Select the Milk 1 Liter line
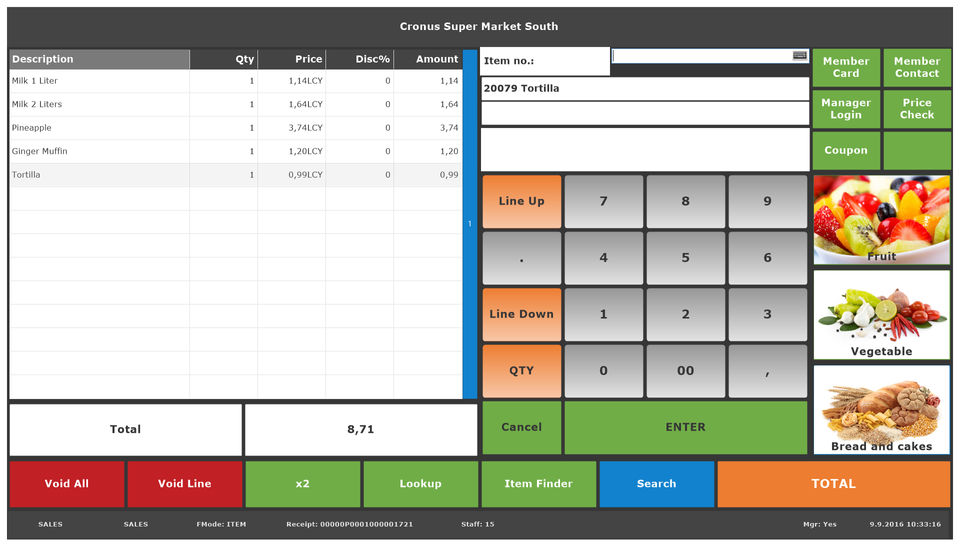 [x=236, y=81]
